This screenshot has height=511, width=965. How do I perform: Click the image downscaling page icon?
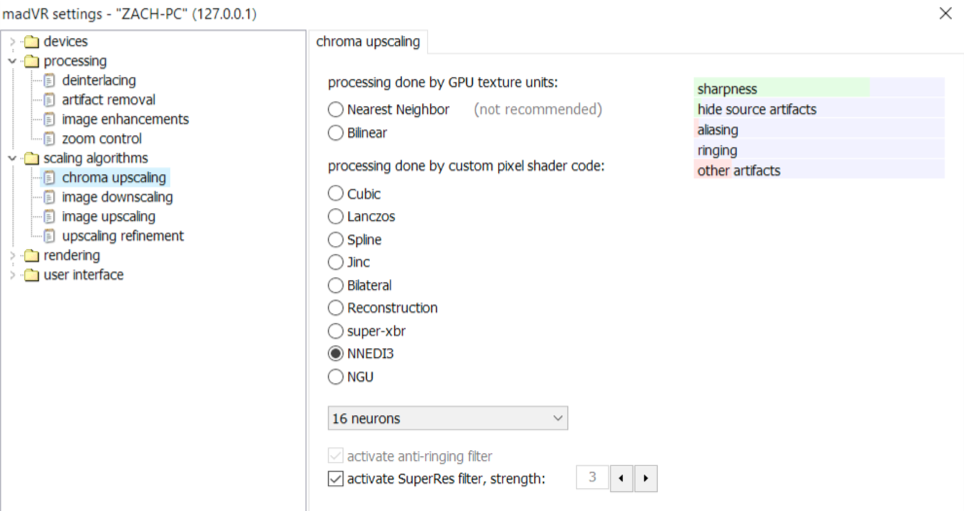(50, 198)
